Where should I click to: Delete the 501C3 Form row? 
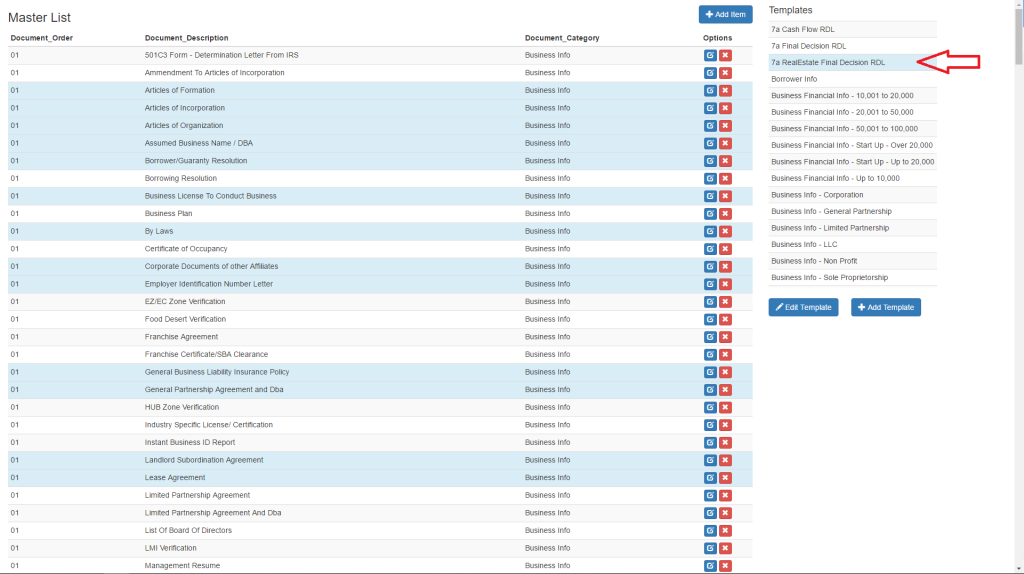pos(725,56)
